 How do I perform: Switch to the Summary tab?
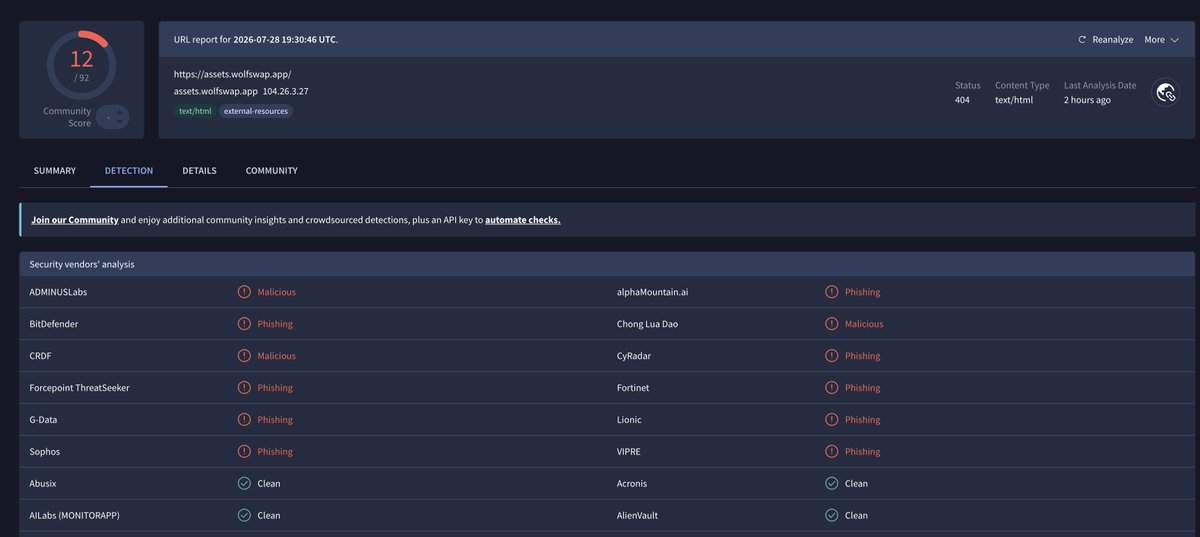click(x=55, y=171)
